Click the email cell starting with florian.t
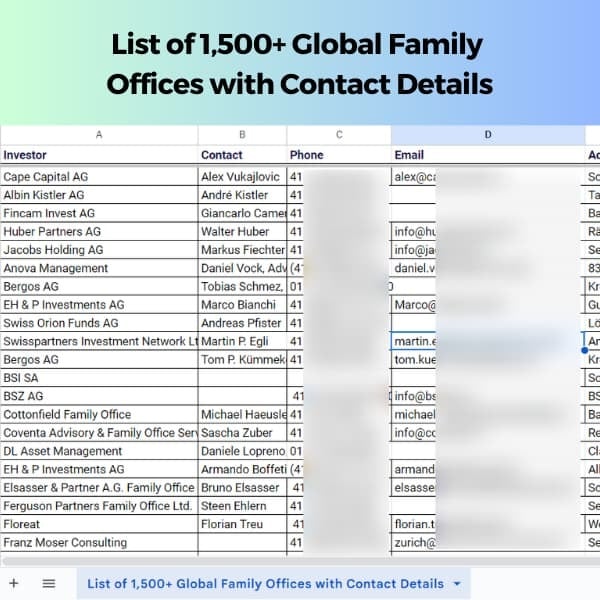The width and height of the screenshot is (600, 600). click(x=488, y=524)
